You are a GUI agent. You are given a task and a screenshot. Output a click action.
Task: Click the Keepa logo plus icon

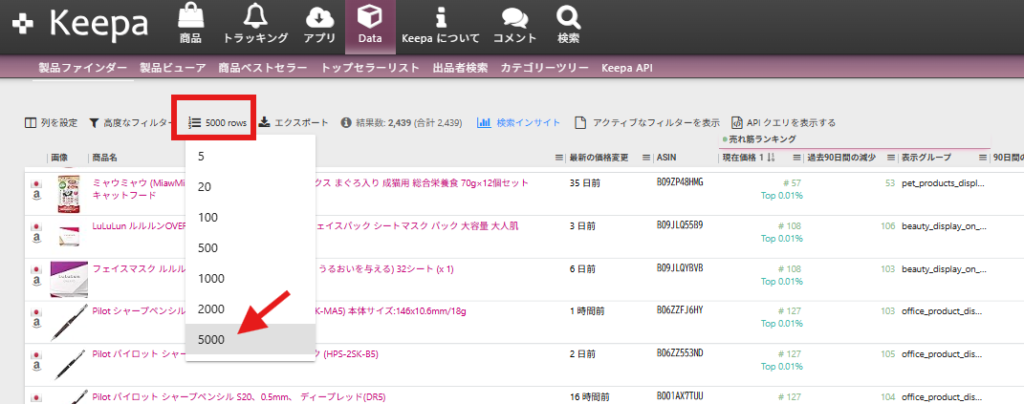(x=24, y=24)
